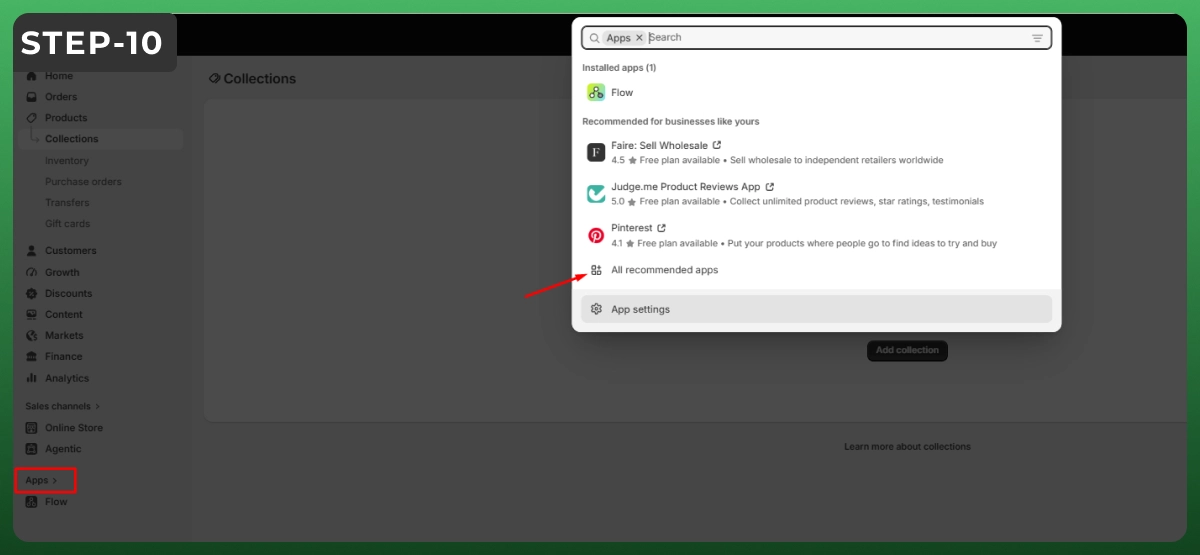Click the Orders icon in sidebar

[x=31, y=97]
